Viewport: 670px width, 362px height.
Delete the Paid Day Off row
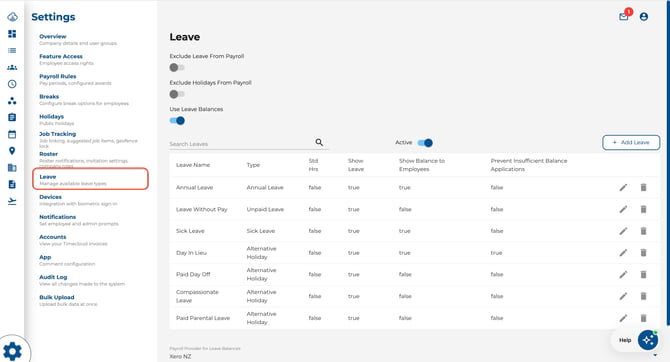[644, 274]
